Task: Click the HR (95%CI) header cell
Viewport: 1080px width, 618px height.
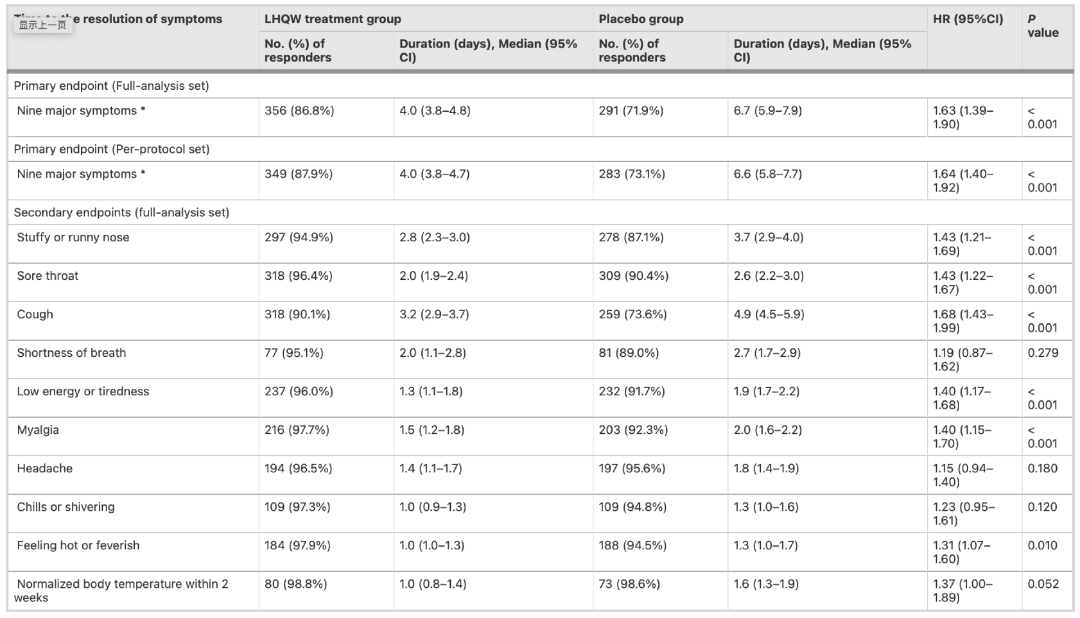Action: (968, 19)
